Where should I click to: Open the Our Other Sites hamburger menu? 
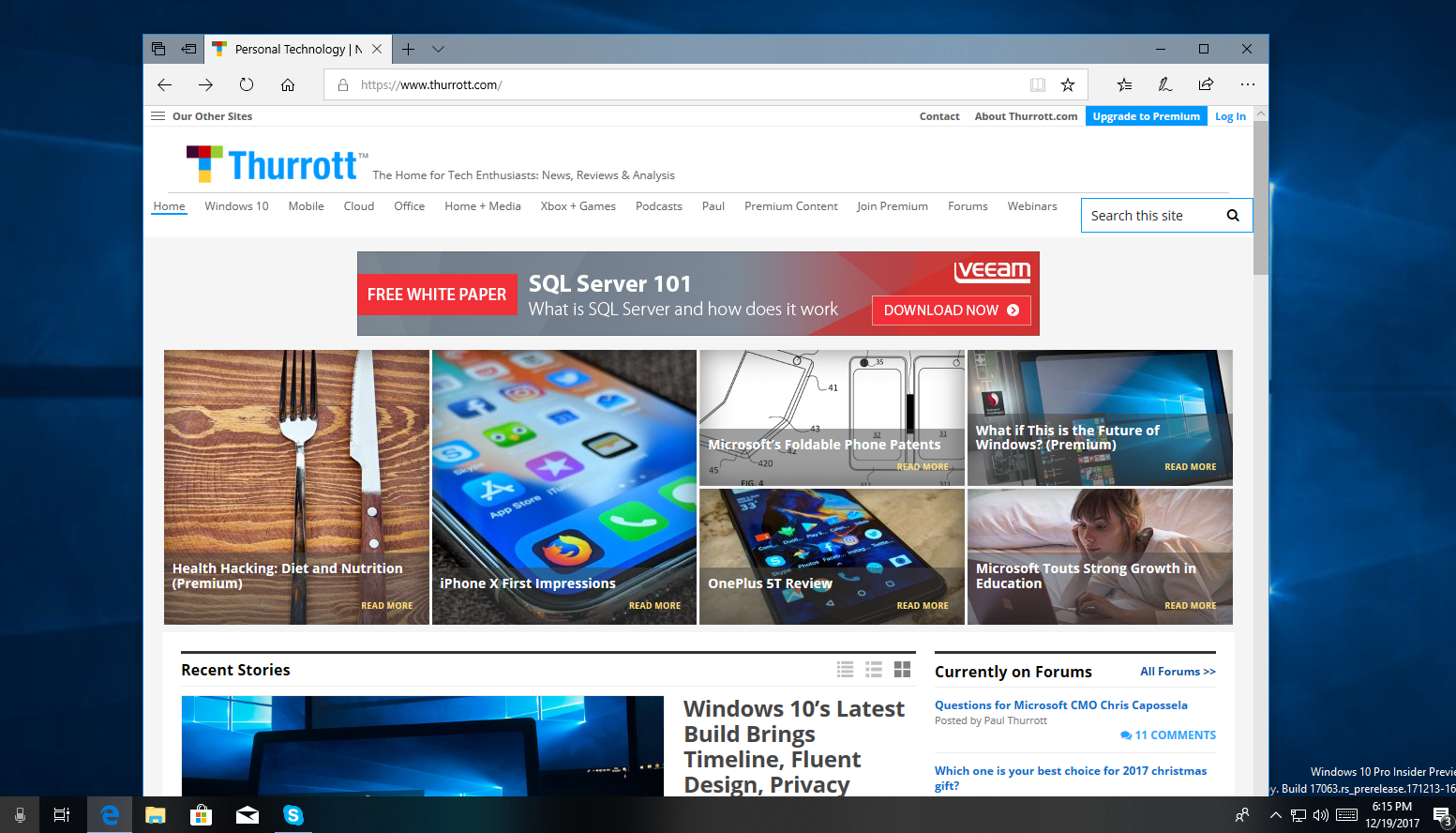coord(158,116)
